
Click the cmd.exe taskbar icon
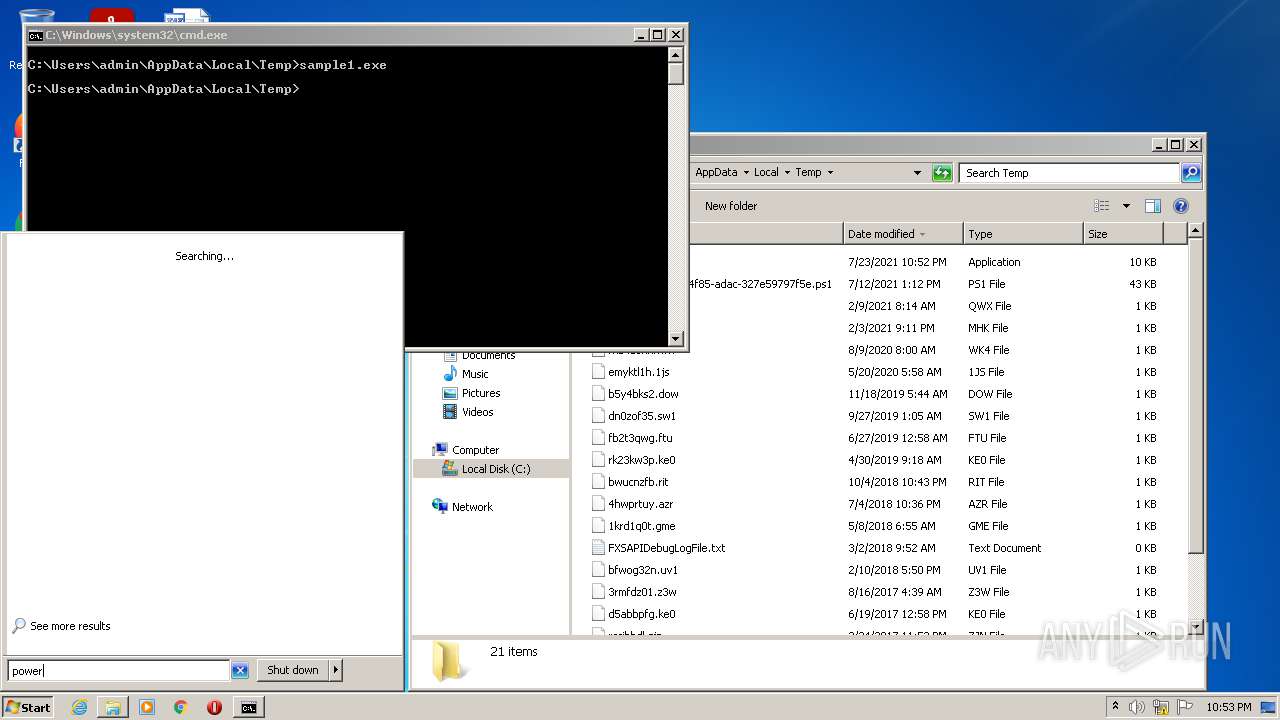coord(248,707)
